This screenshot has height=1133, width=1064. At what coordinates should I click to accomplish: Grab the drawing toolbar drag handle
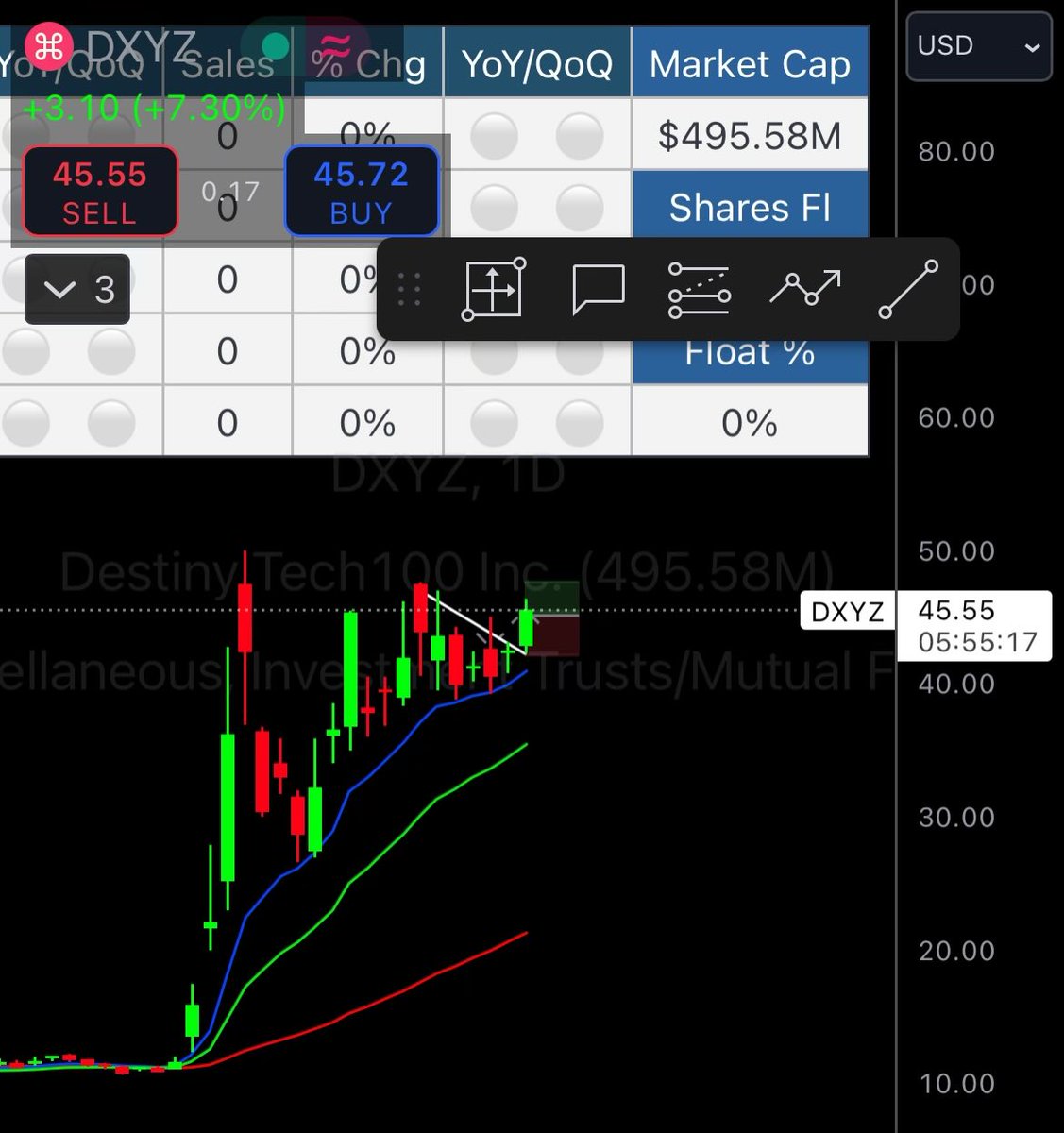pos(409,289)
